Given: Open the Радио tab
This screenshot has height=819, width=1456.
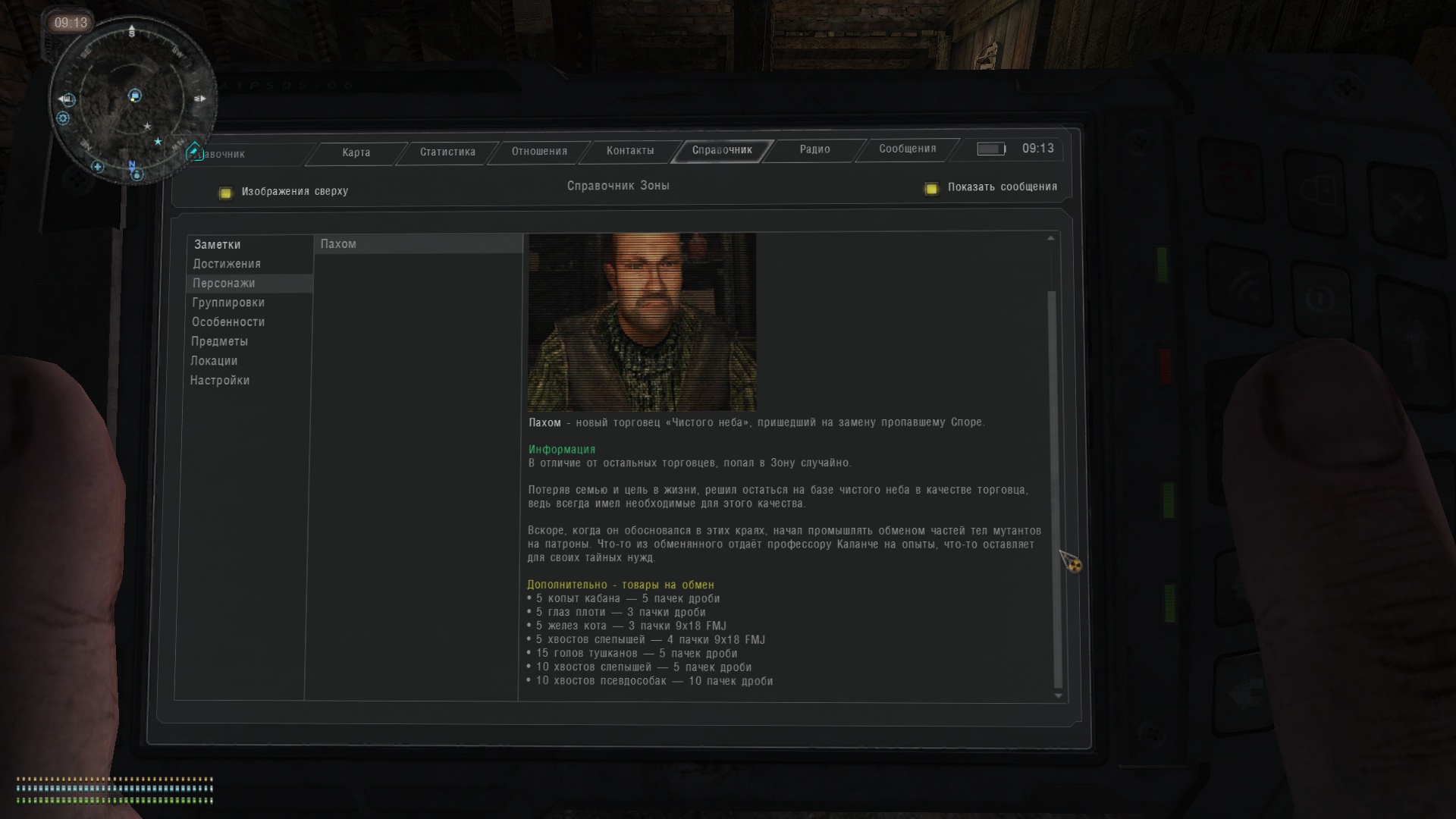Looking at the screenshot, I should [814, 149].
